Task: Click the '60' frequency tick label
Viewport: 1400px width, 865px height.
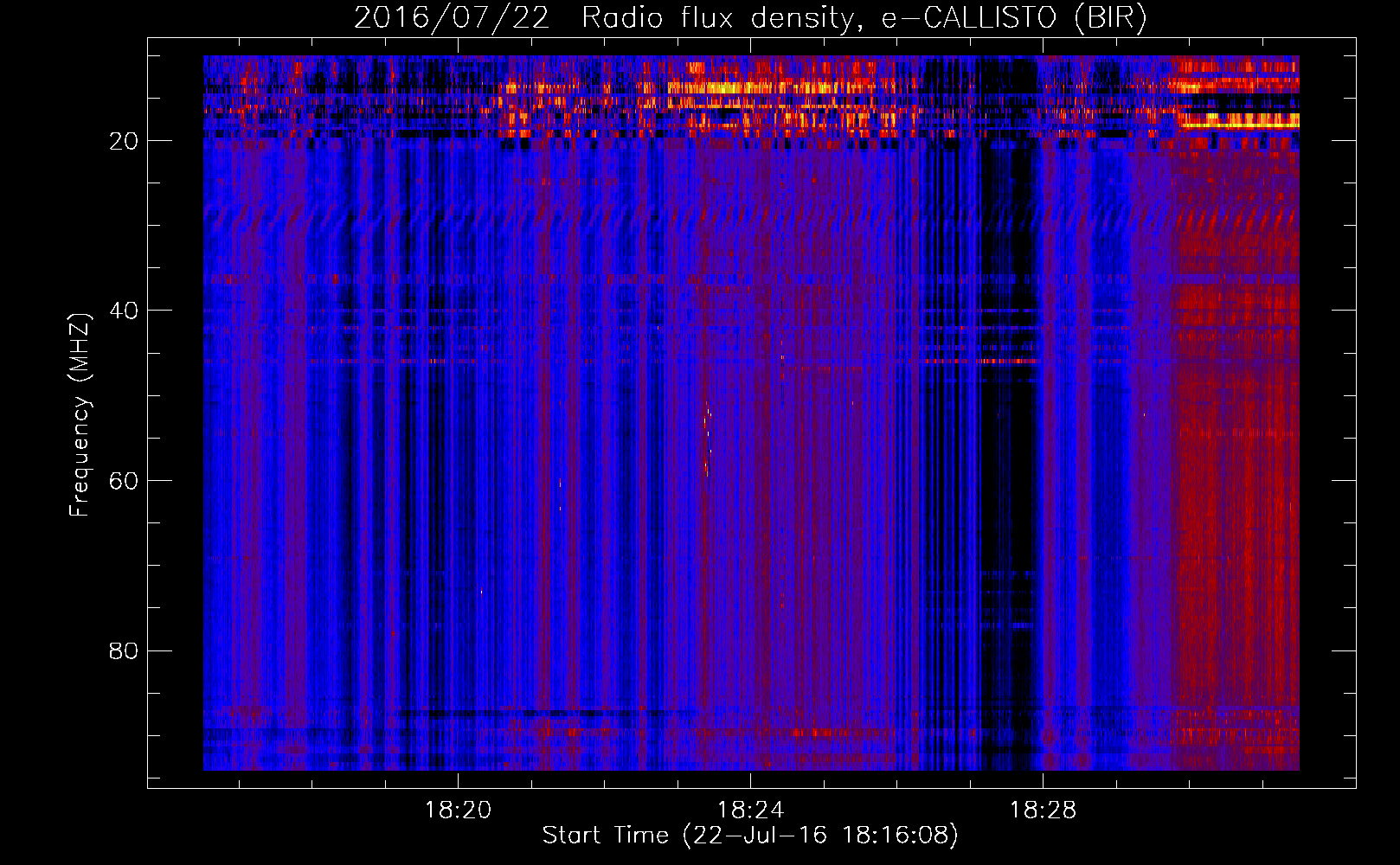Action: click(124, 481)
